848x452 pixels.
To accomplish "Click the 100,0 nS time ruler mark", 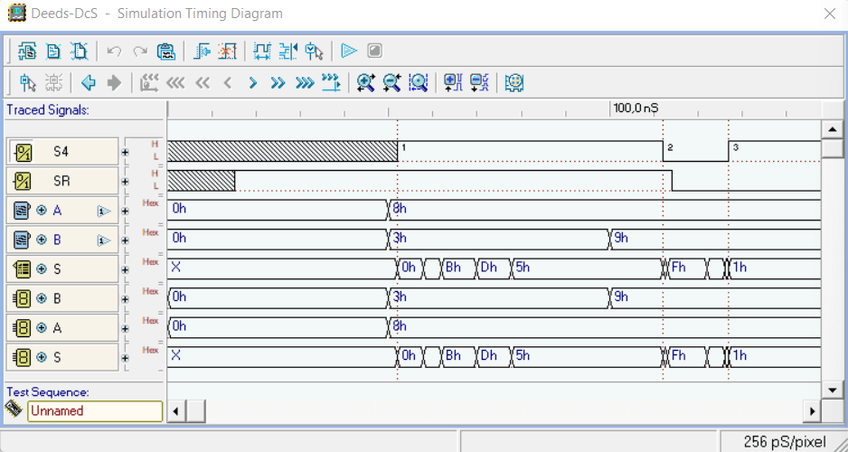I will coord(635,108).
